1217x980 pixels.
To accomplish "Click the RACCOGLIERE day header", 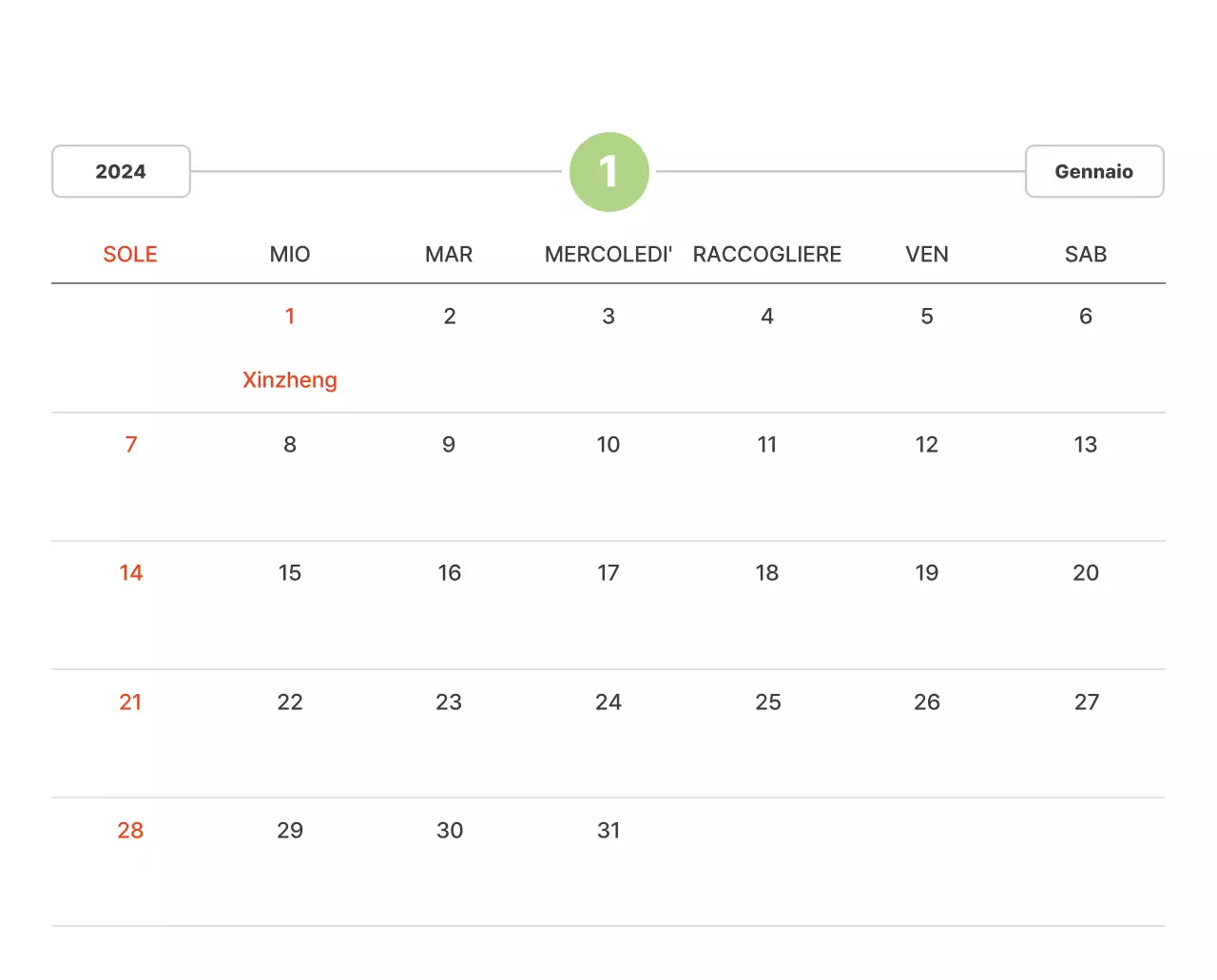I will (x=766, y=254).
